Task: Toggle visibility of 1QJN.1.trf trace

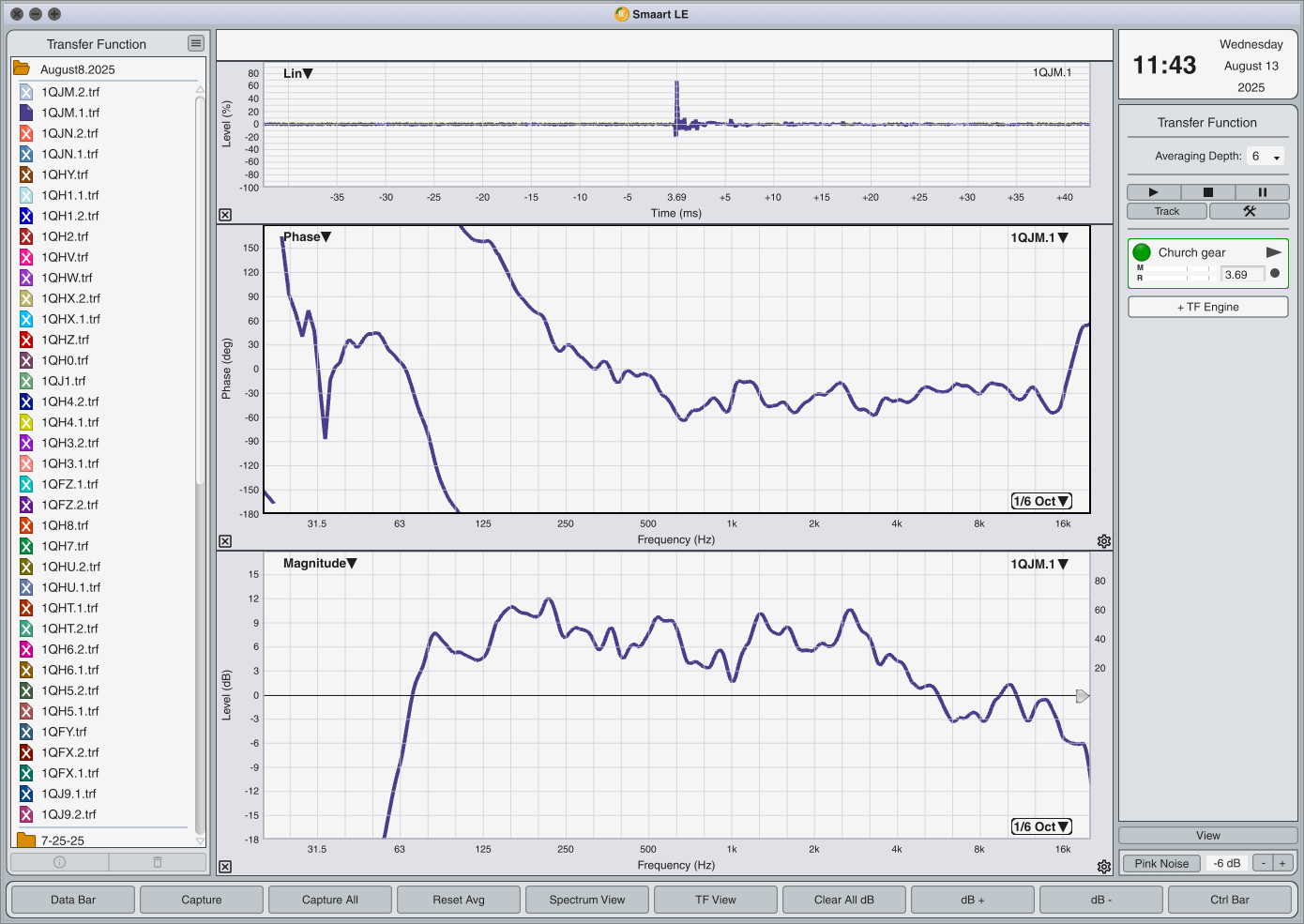Action: click(x=26, y=154)
